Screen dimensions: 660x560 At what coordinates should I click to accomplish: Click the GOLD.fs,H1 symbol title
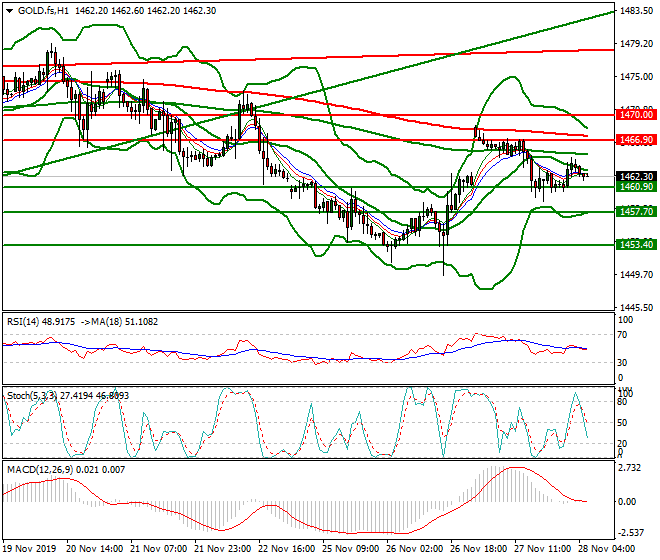[x=43, y=11]
